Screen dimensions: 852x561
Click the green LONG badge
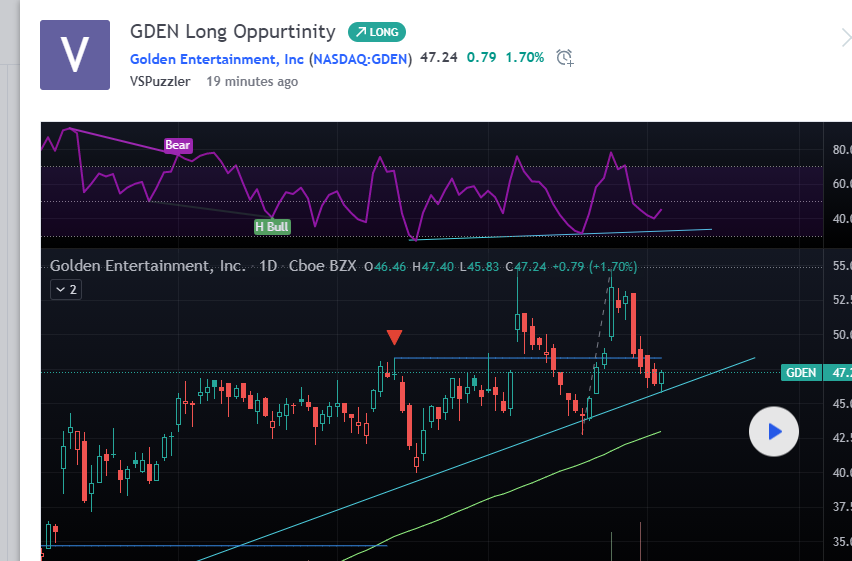[377, 32]
